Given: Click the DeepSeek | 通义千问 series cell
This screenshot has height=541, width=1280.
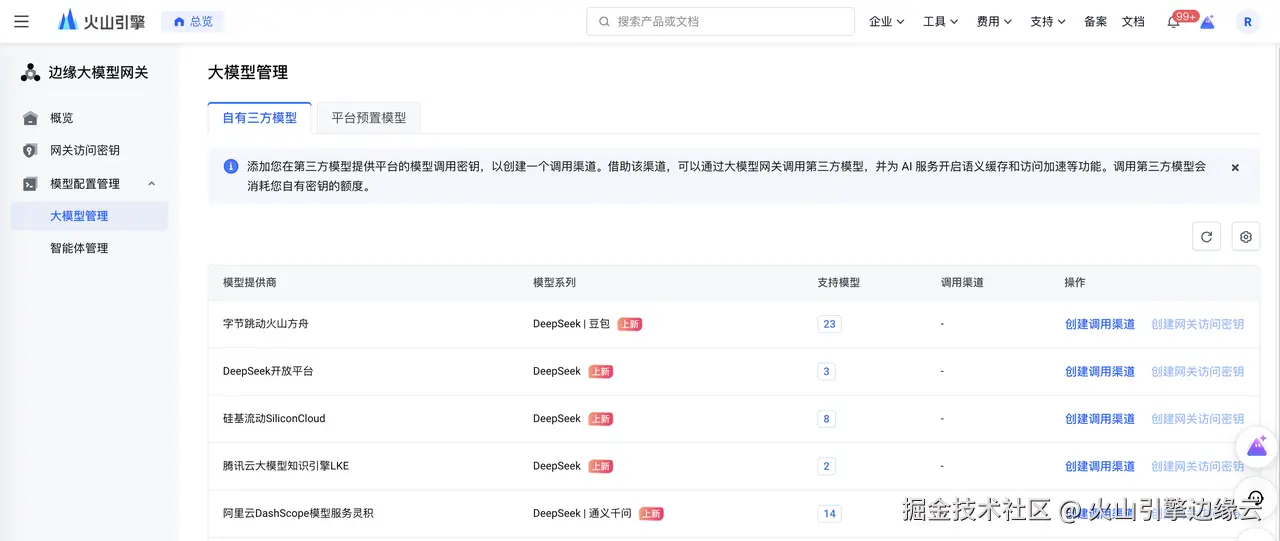Looking at the screenshot, I should [582, 513].
